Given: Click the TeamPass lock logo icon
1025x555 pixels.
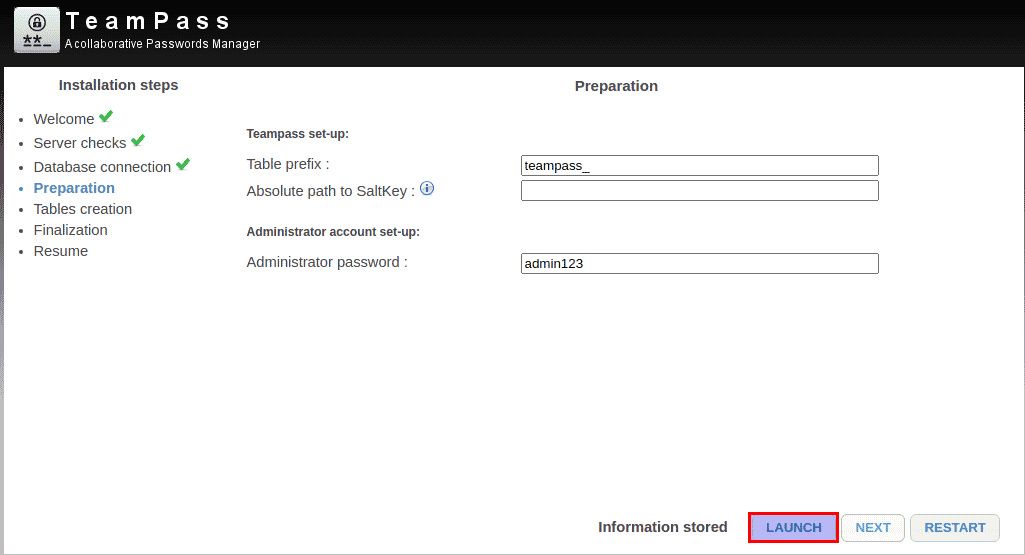Looking at the screenshot, I should point(37,30).
